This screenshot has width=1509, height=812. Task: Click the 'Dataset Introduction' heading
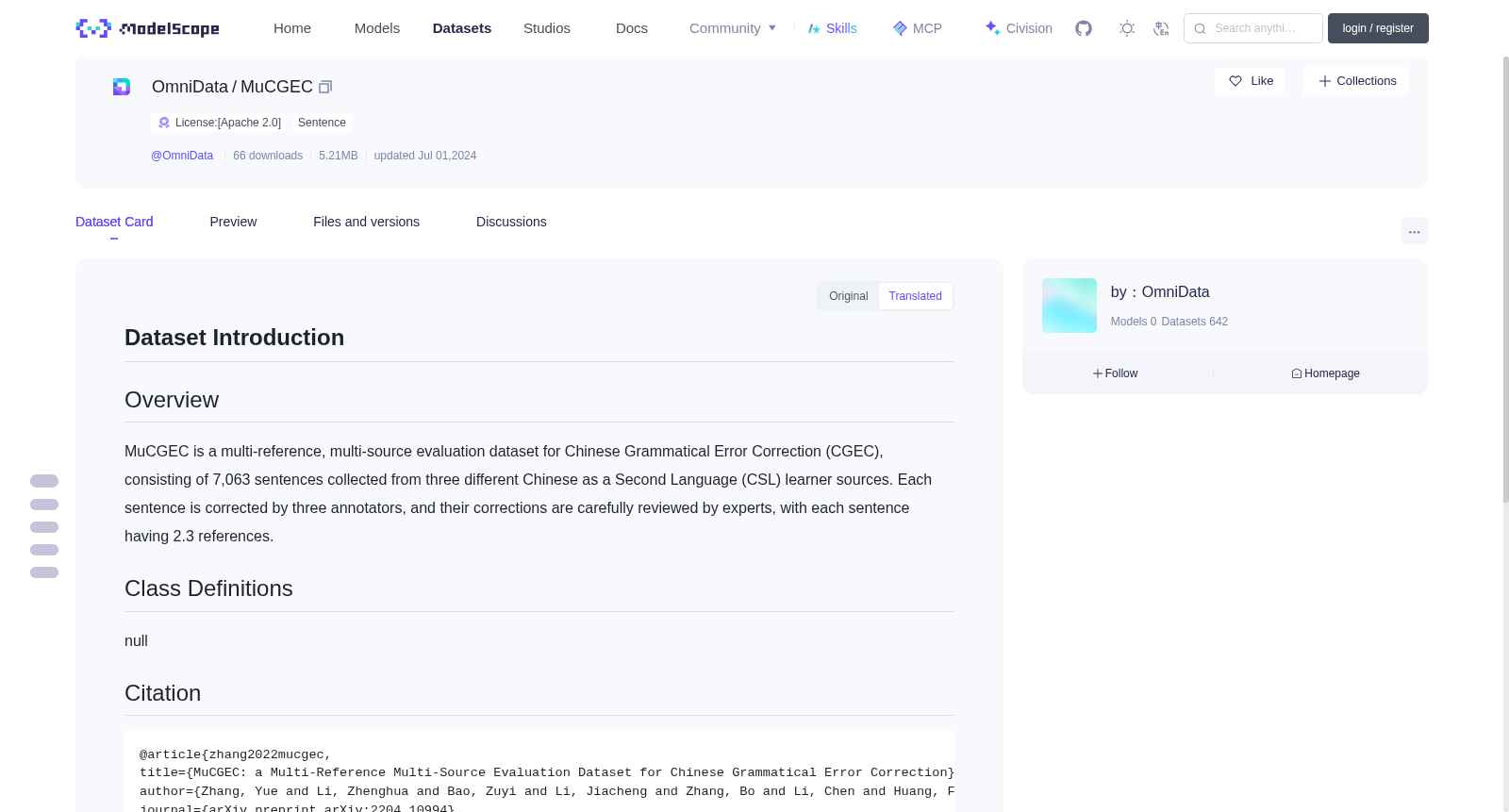click(234, 338)
